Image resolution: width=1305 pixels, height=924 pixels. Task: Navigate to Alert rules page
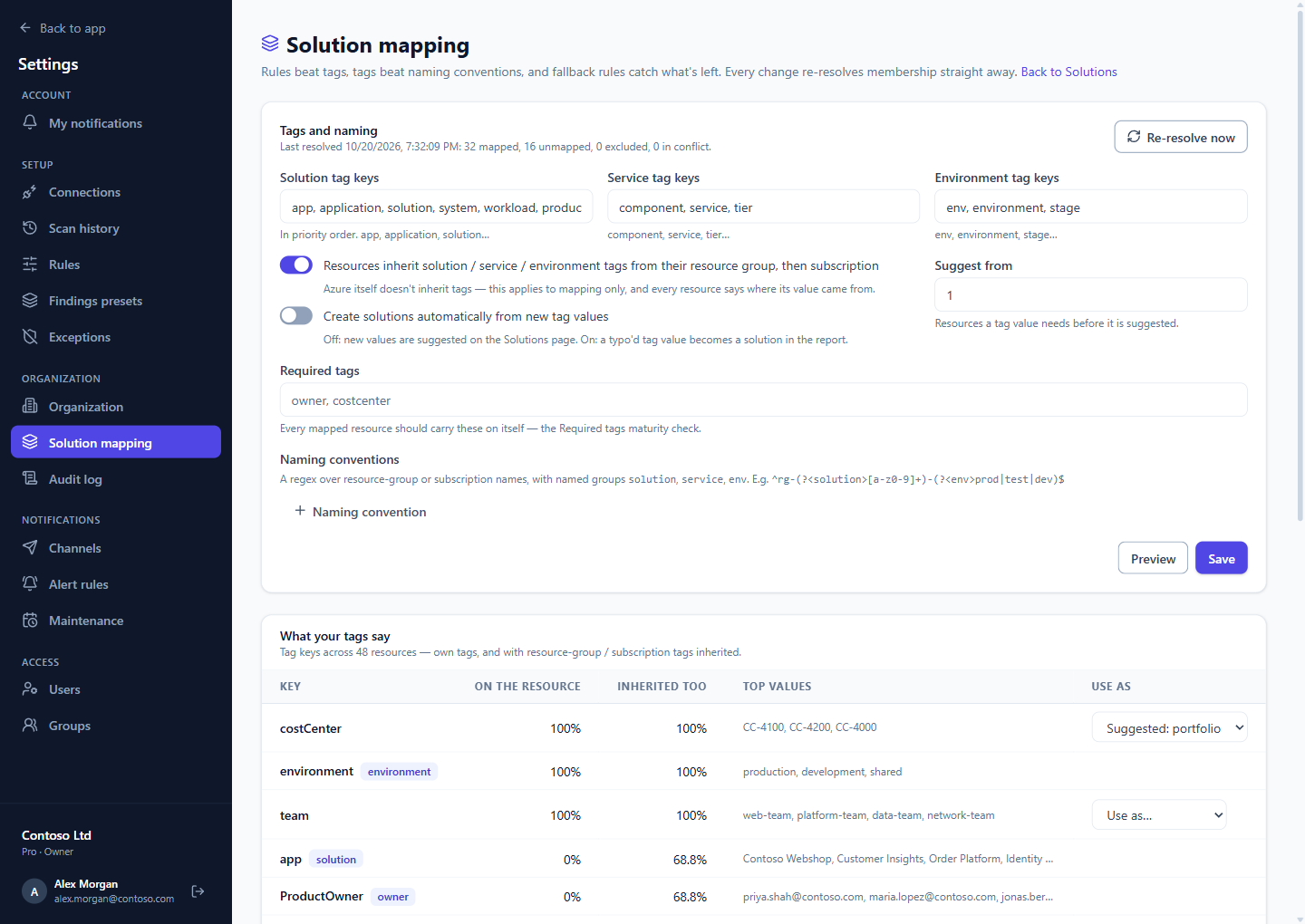coord(116,584)
